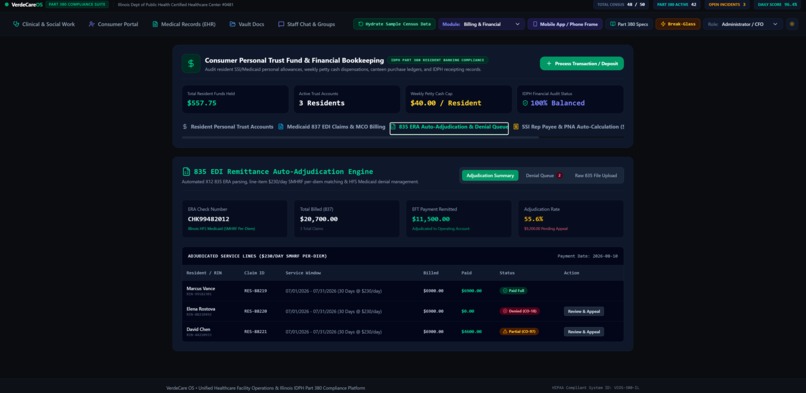Click the Adjudication Rate 55.6% value
The image size is (806, 393).
[534, 219]
